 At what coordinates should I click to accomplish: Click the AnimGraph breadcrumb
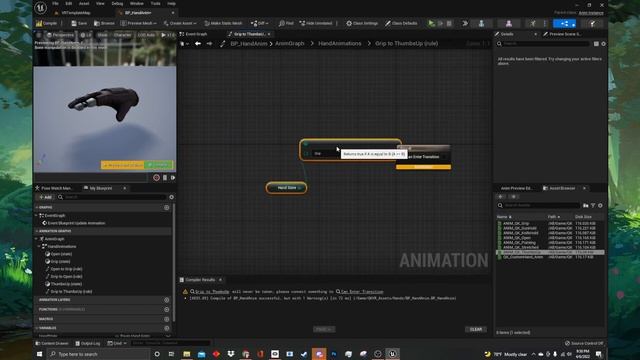[x=290, y=44]
